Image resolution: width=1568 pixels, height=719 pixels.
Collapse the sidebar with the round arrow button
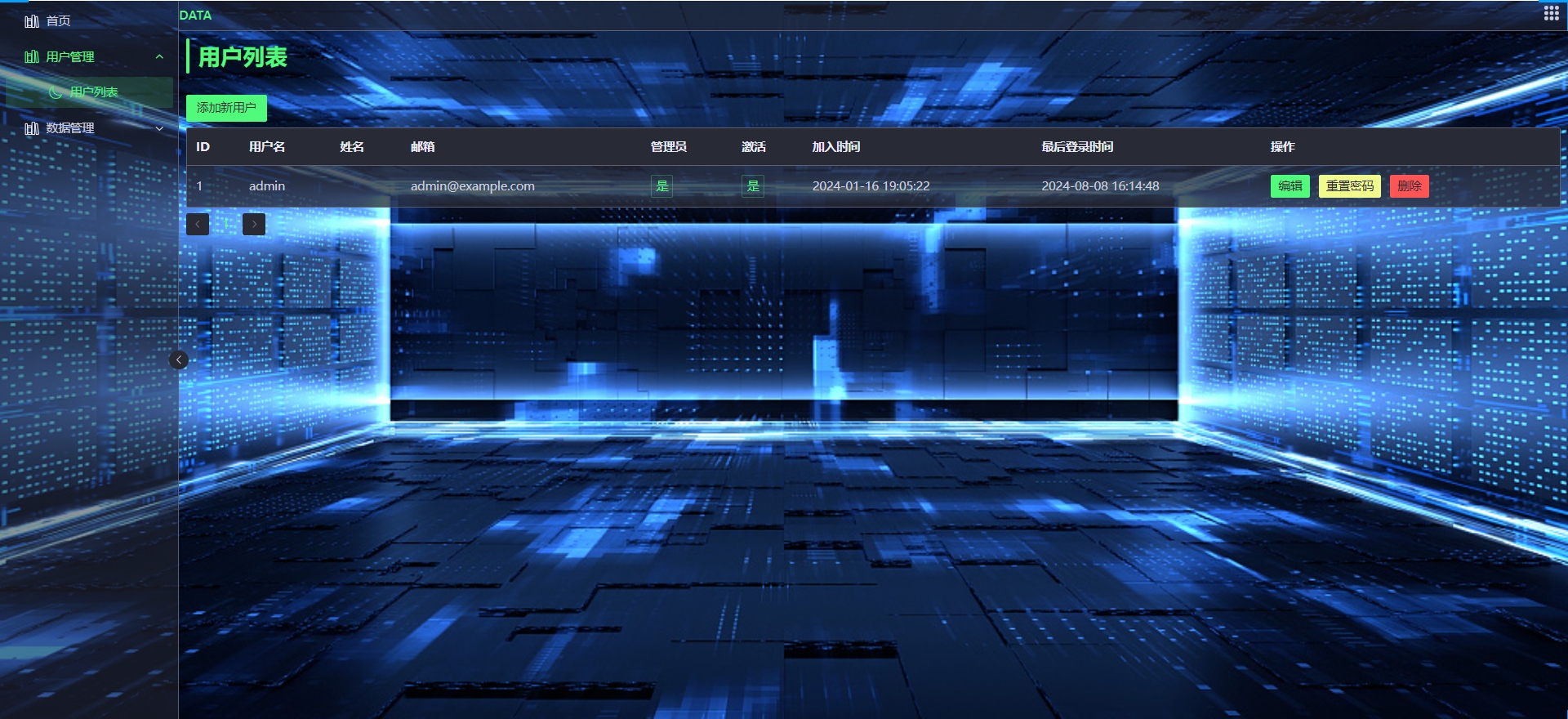[x=179, y=360]
